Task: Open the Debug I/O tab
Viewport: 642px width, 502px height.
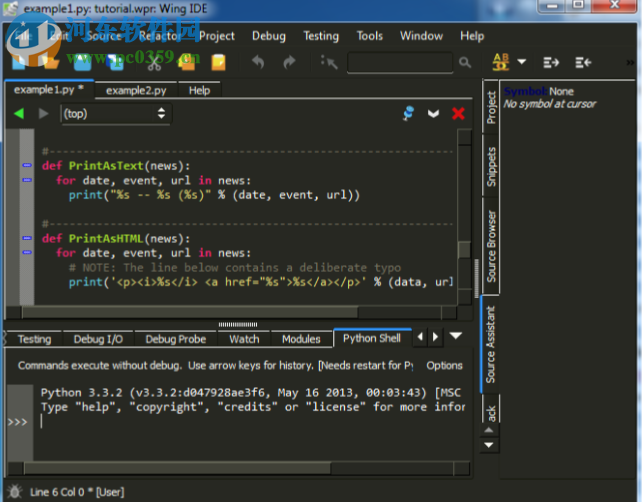Action: (98, 339)
